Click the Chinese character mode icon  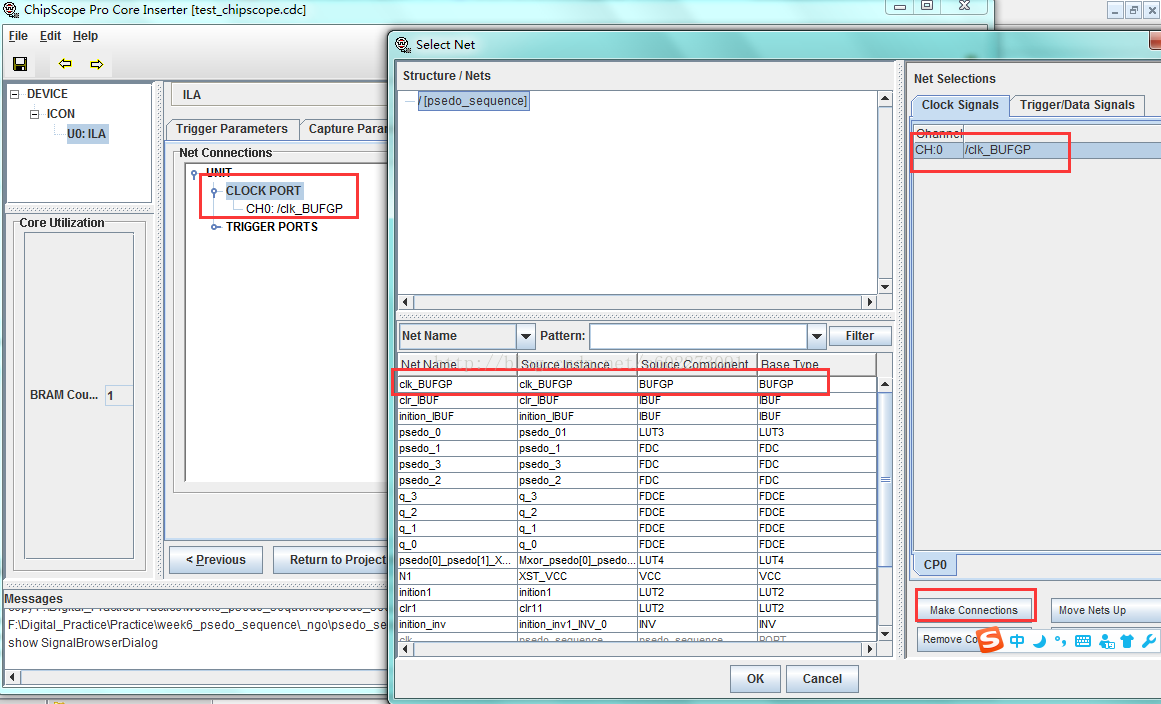point(1017,641)
